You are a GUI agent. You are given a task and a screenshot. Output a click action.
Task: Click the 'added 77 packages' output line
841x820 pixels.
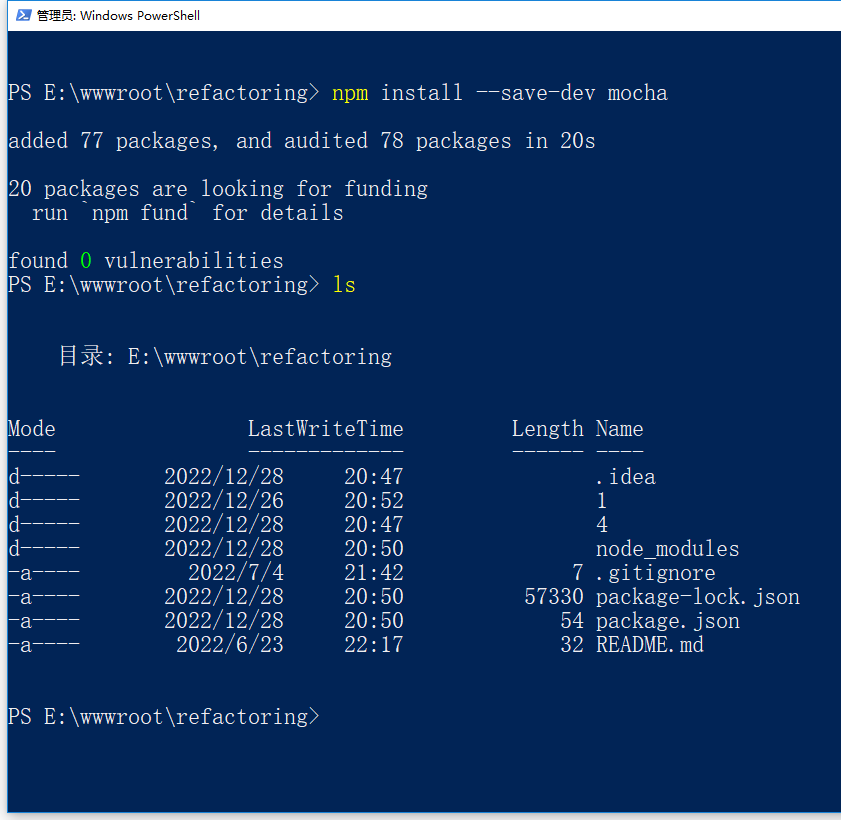[x=301, y=141]
